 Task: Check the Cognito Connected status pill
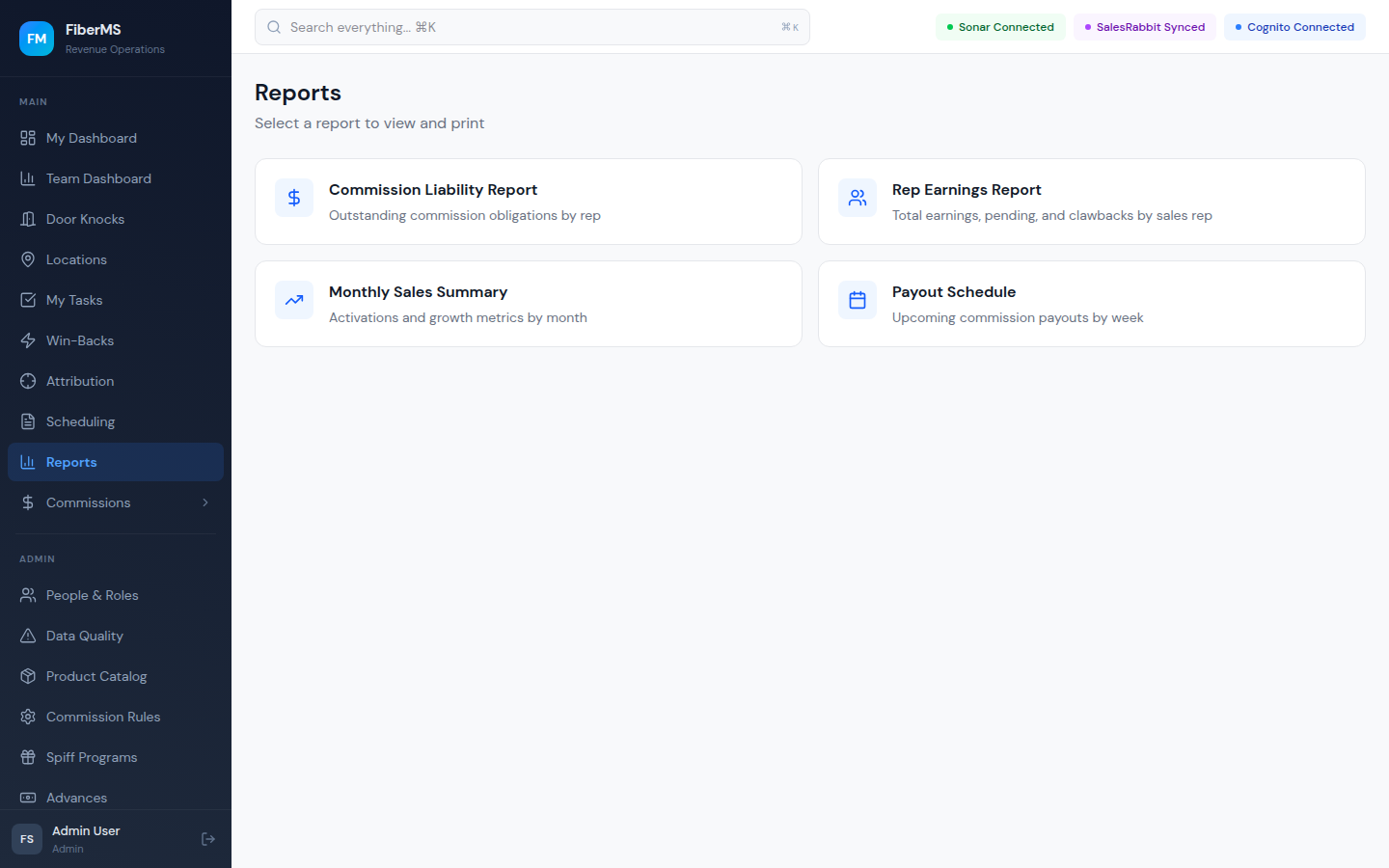coord(1294,27)
